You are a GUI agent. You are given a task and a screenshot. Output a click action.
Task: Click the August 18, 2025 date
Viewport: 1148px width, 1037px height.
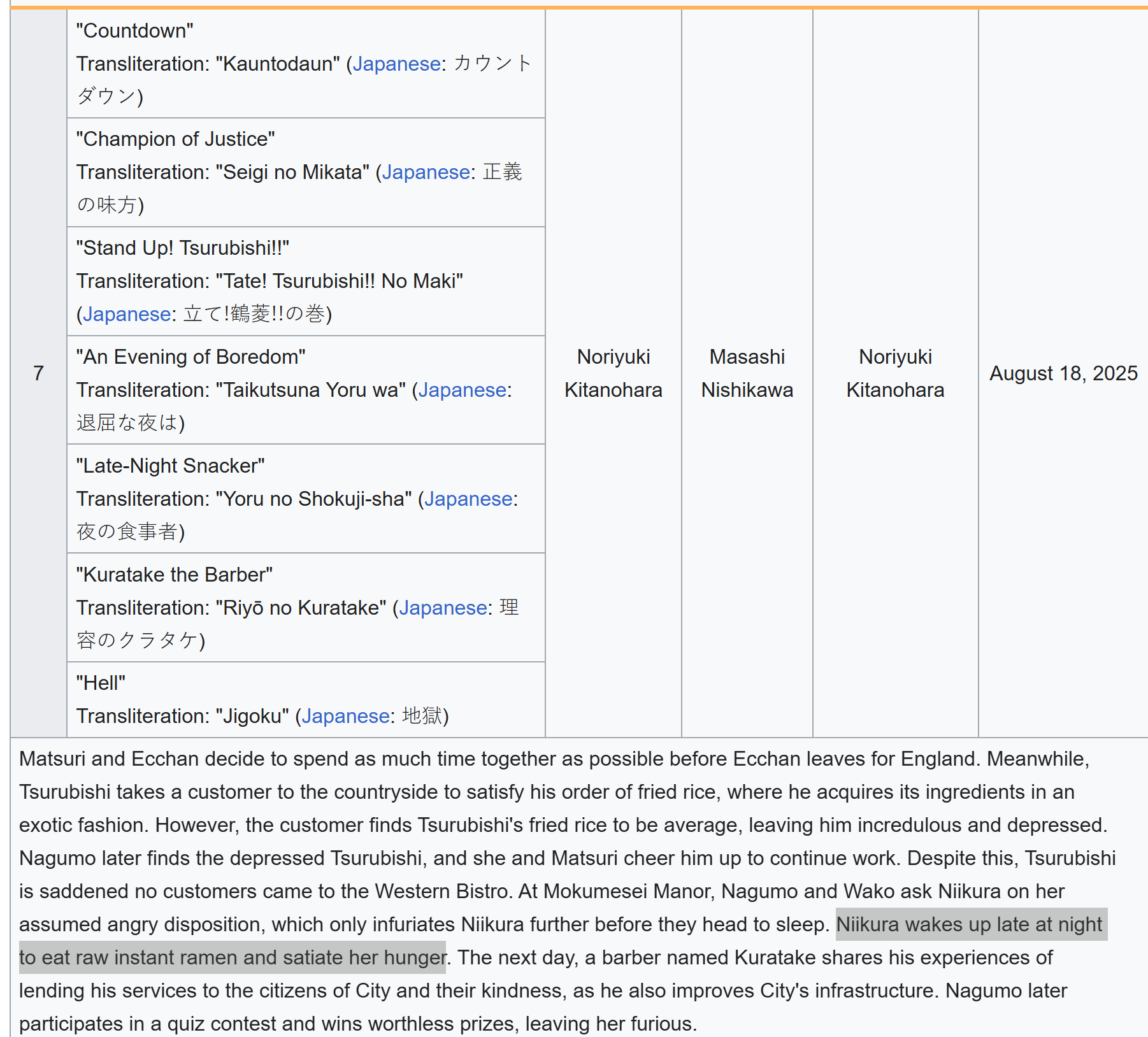coord(1063,373)
